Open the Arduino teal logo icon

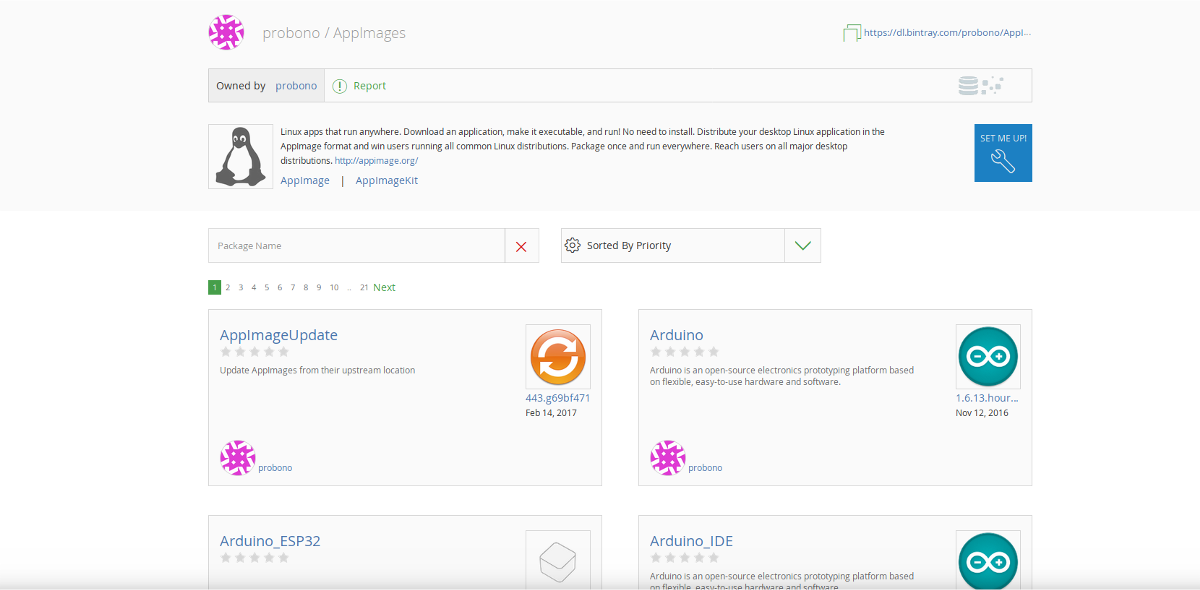[988, 356]
